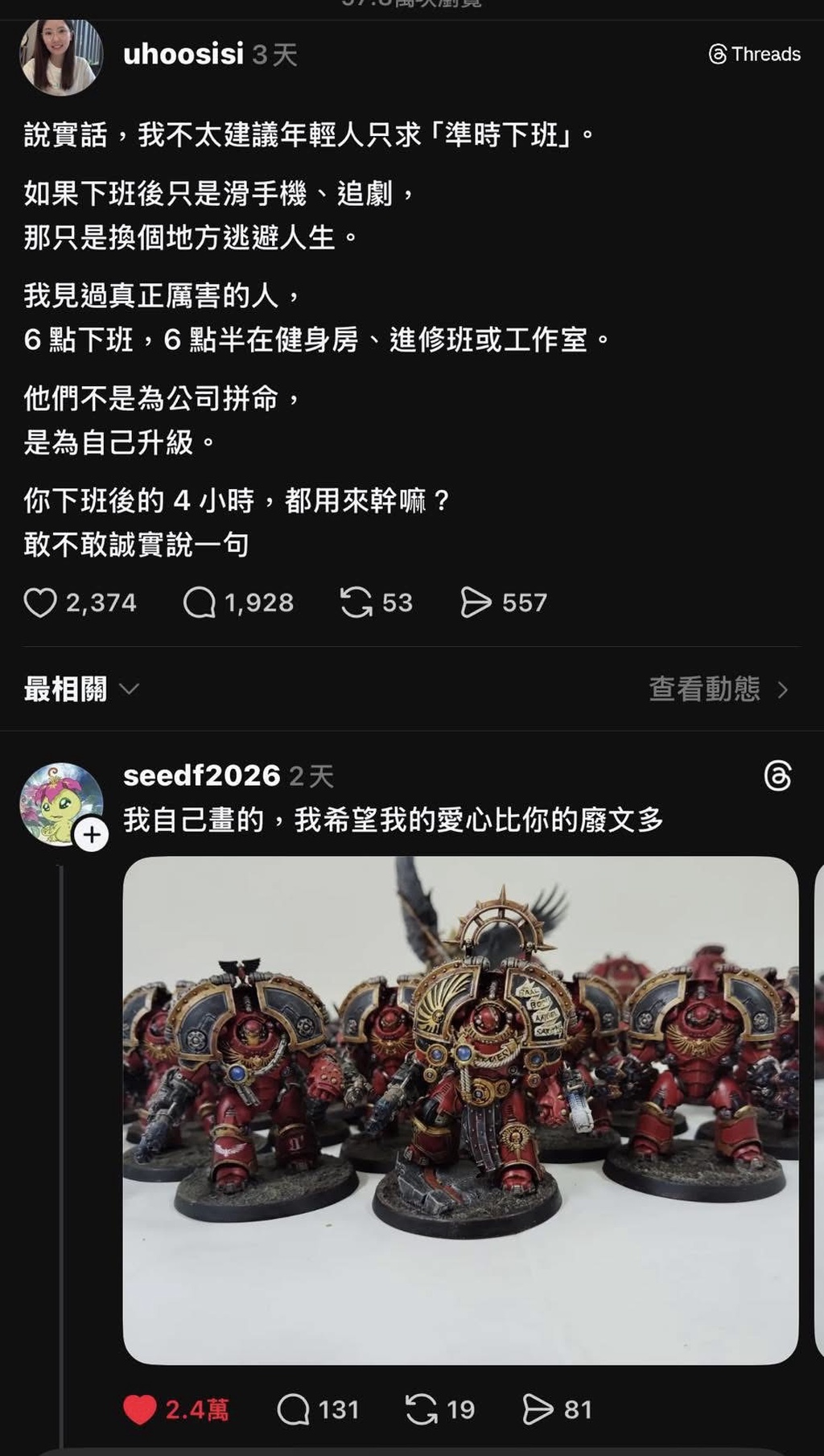Follow seedf2026 using the plus badge
The width and height of the screenshot is (824, 1456).
tap(92, 835)
